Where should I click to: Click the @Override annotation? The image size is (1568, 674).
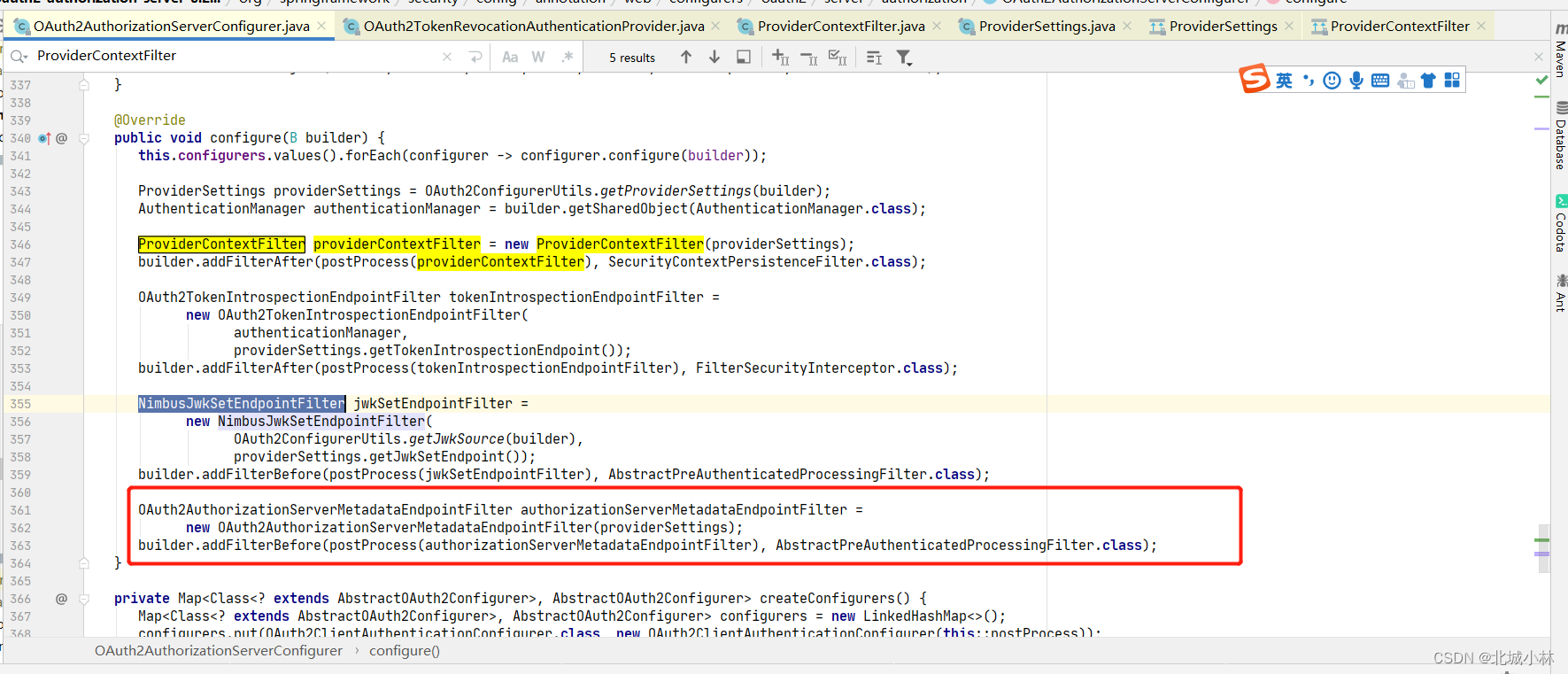pyautogui.click(x=150, y=120)
